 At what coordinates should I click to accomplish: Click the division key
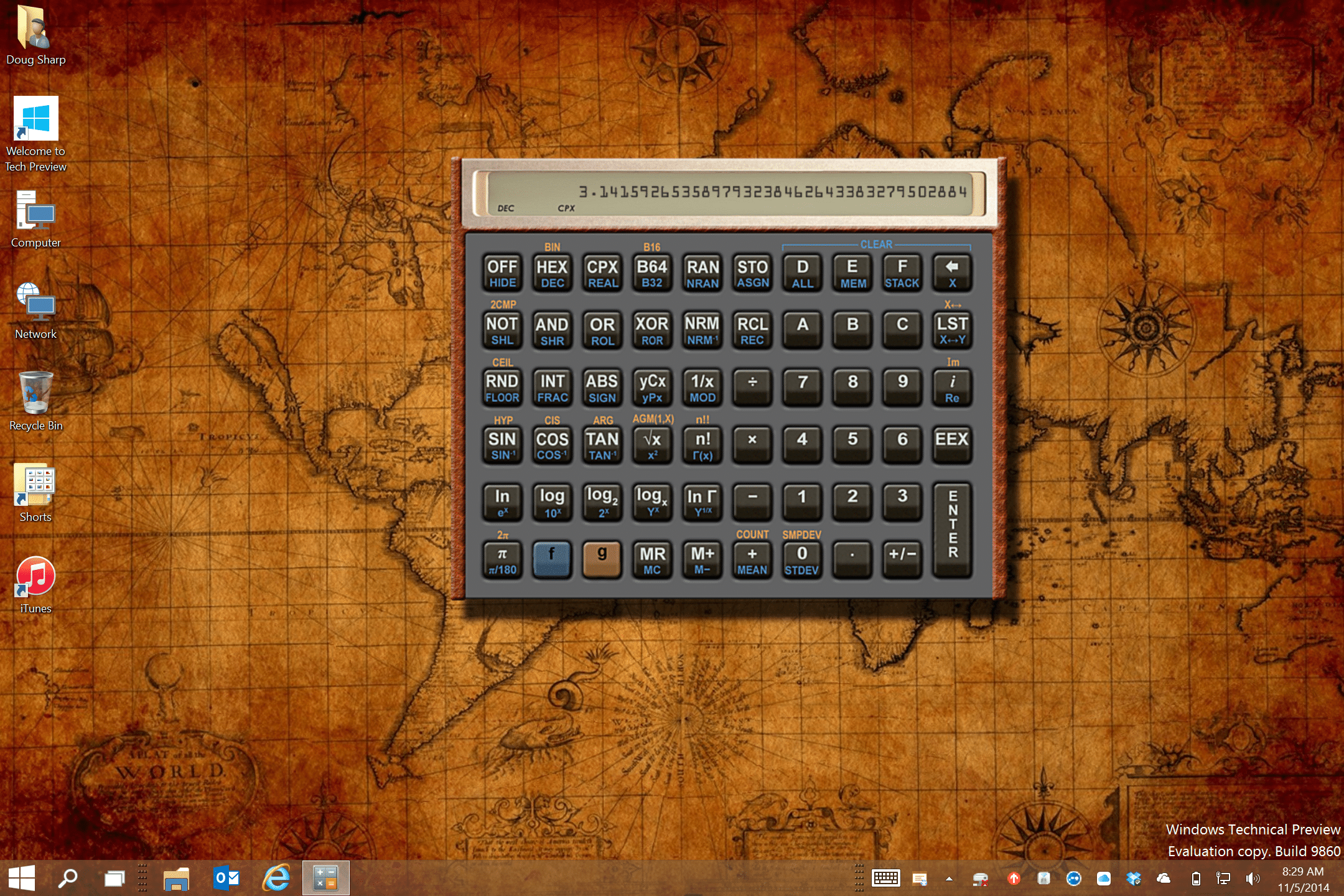click(x=752, y=388)
